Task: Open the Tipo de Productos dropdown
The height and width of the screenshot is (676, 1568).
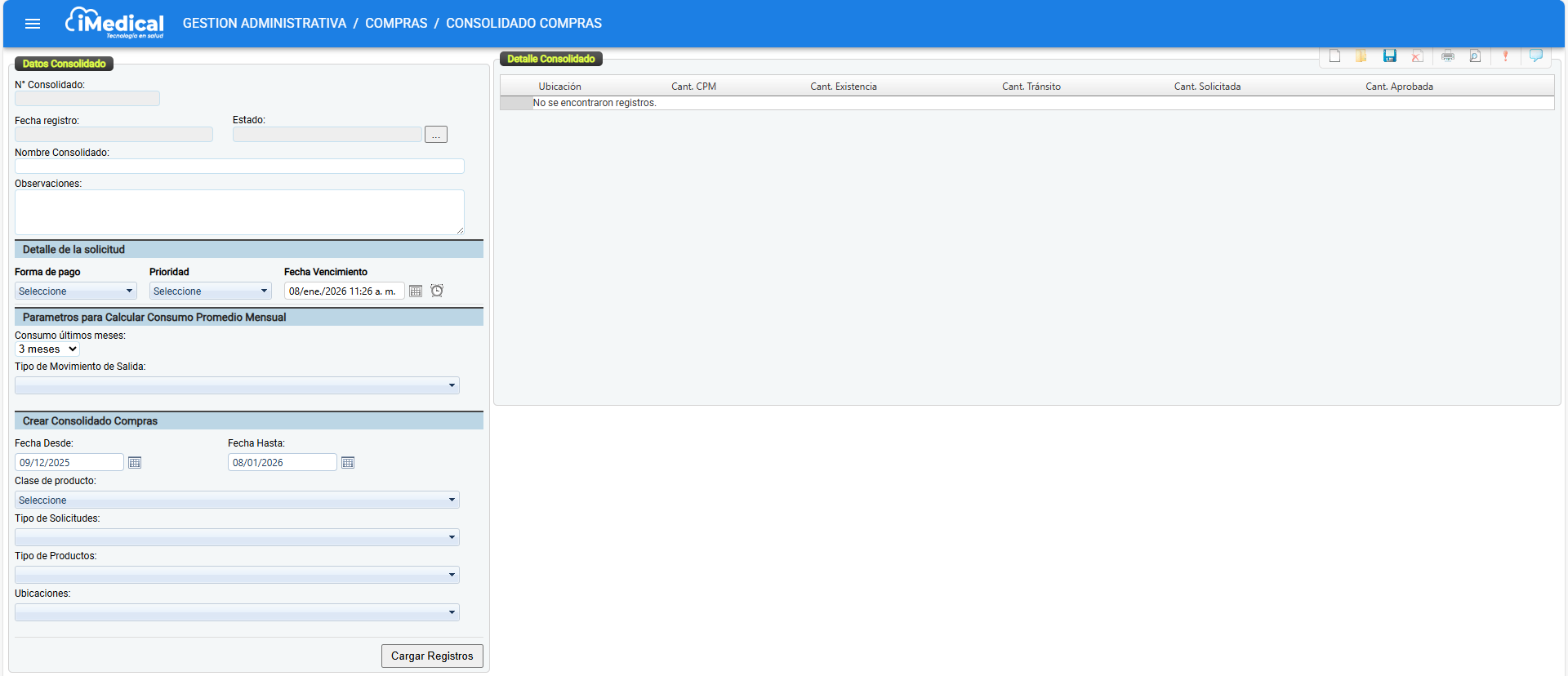Action: 237,575
